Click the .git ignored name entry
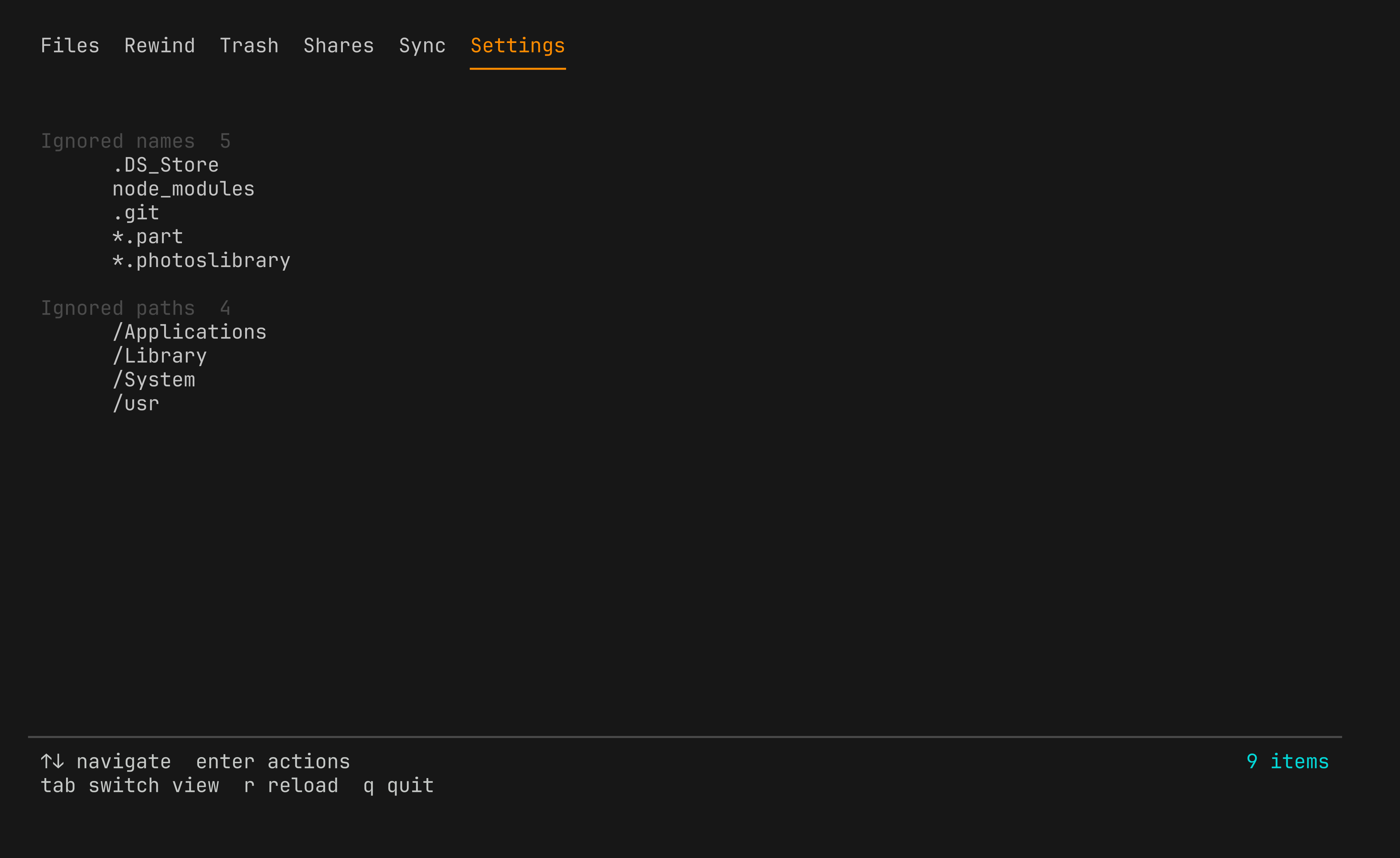 coord(136,213)
